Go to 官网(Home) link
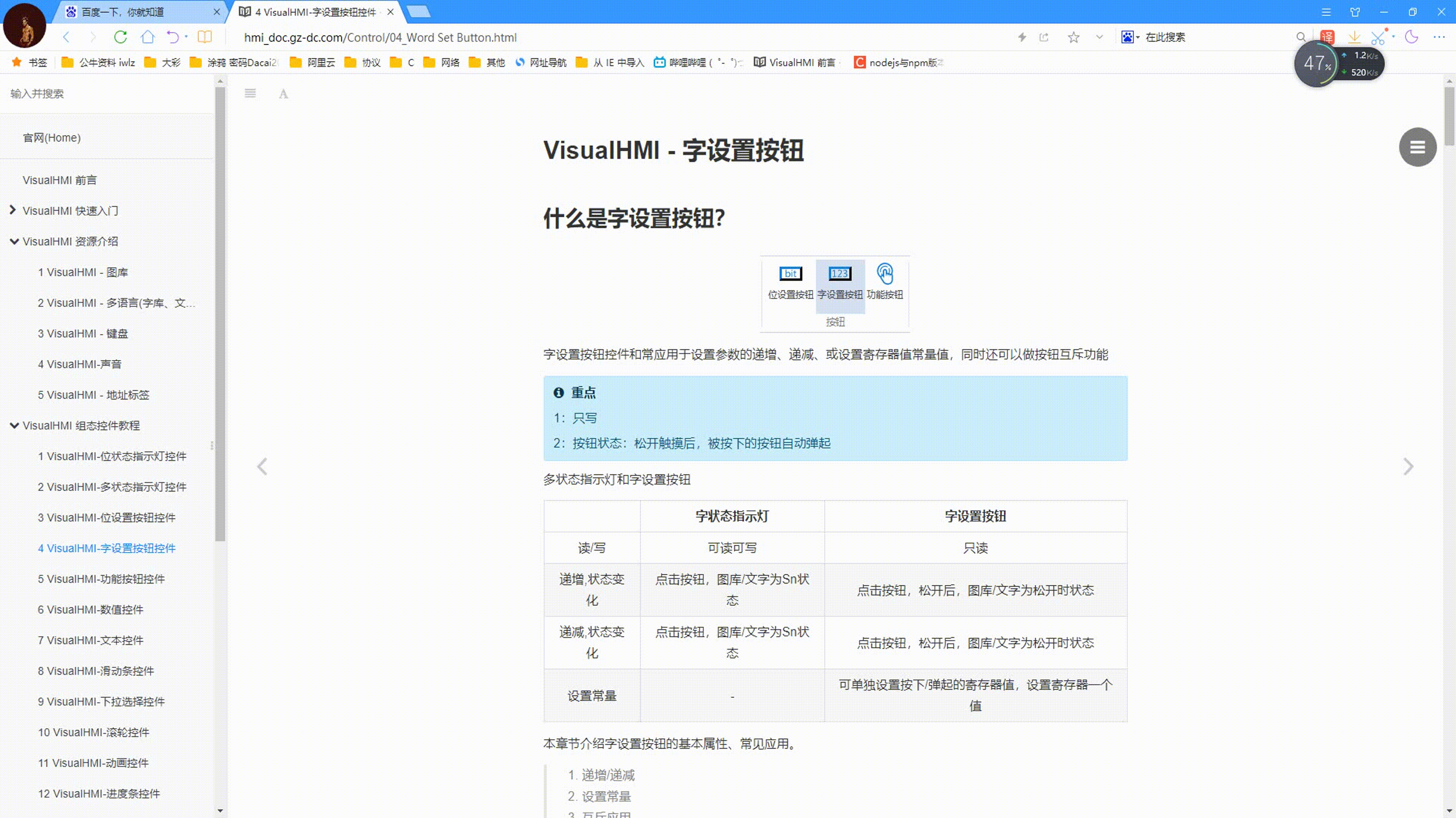1456x818 pixels. 52,137
